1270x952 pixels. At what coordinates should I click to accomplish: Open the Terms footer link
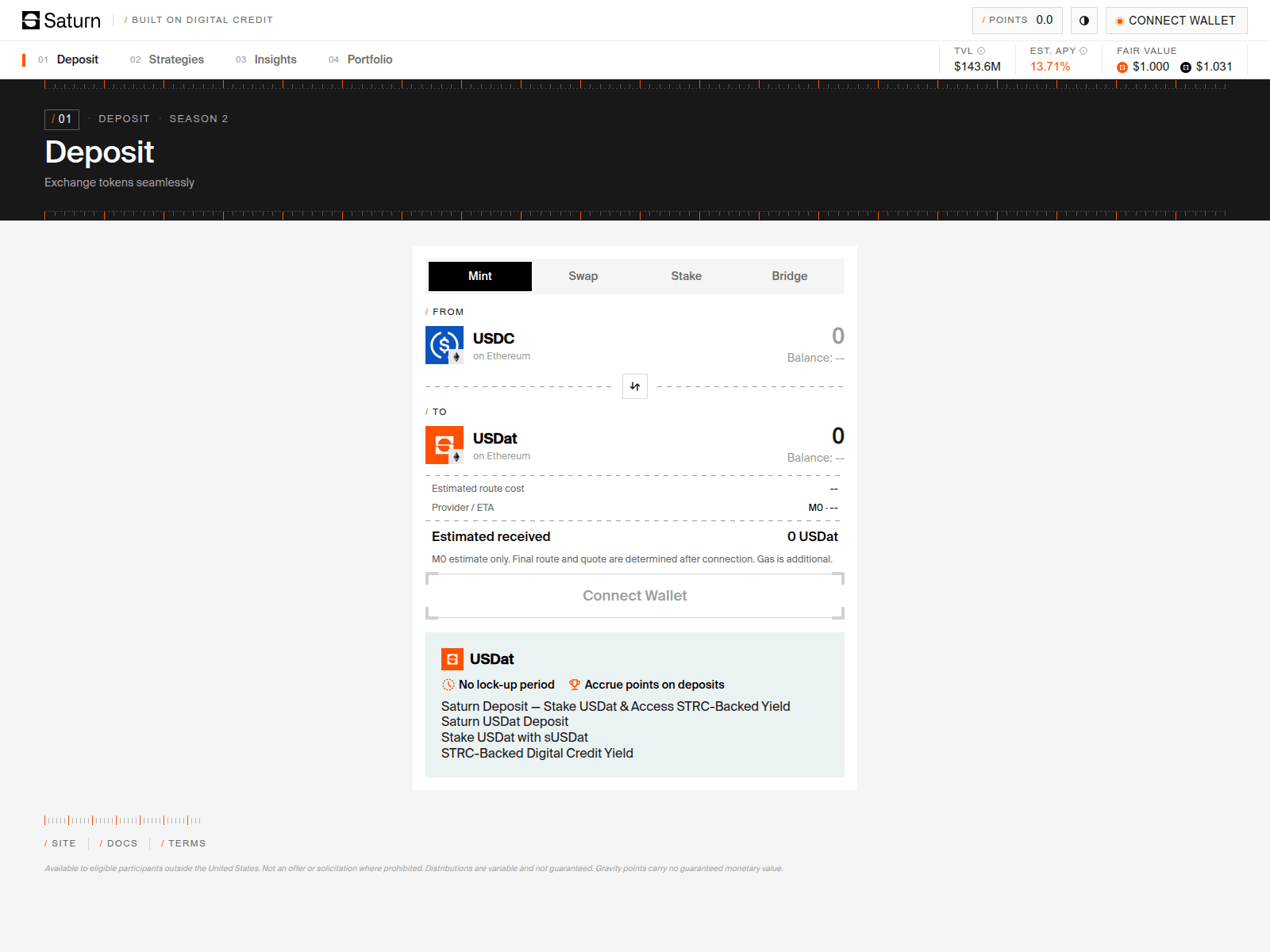tap(183, 843)
